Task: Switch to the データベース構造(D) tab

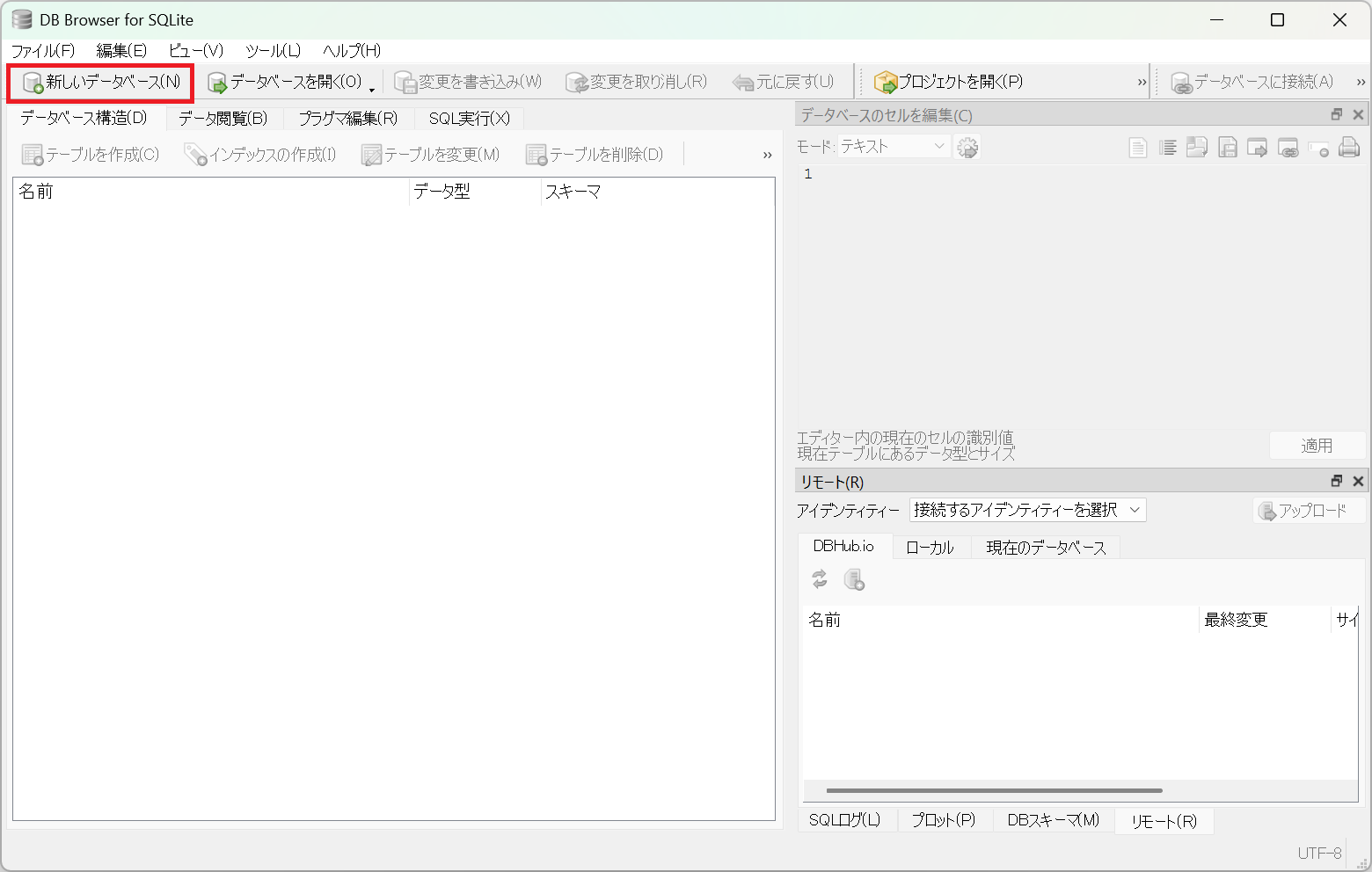Action: 84,118
